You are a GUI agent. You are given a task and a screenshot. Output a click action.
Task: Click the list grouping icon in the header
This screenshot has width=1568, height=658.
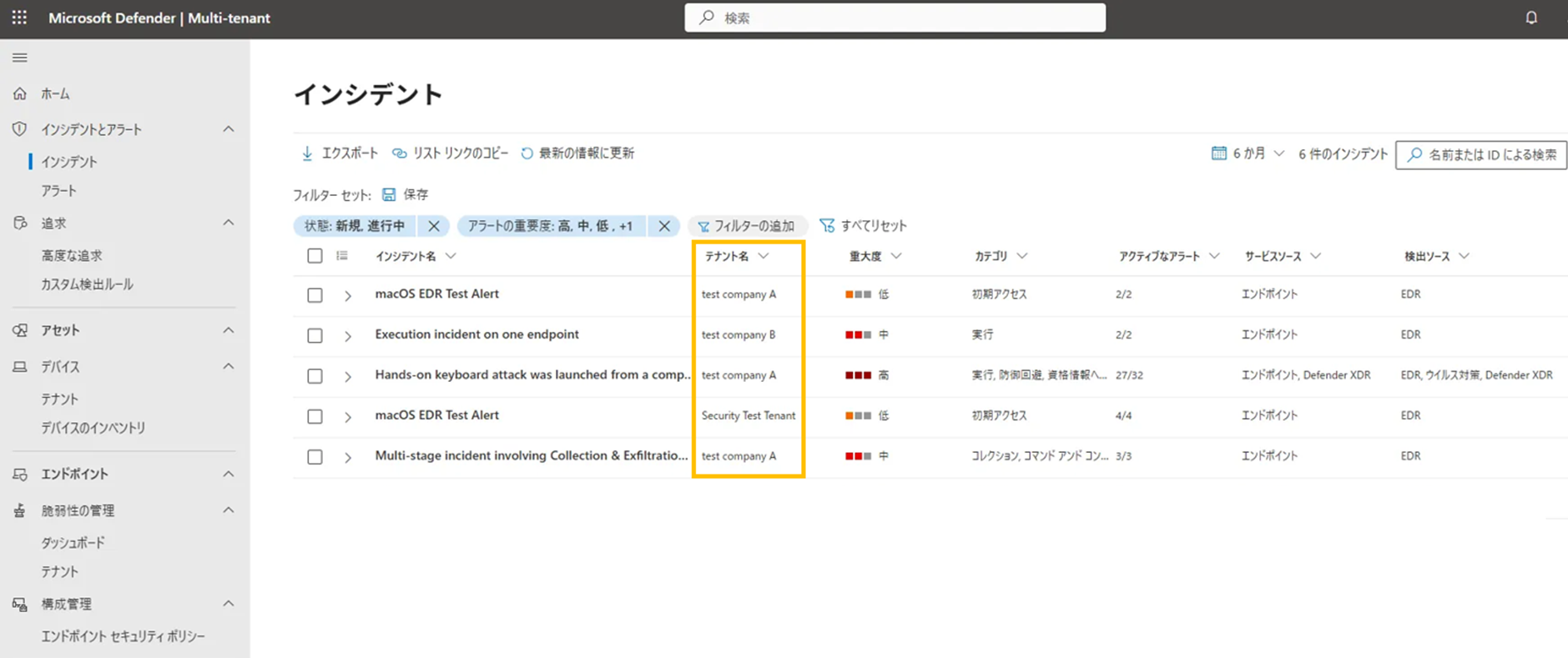click(x=342, y=256)
